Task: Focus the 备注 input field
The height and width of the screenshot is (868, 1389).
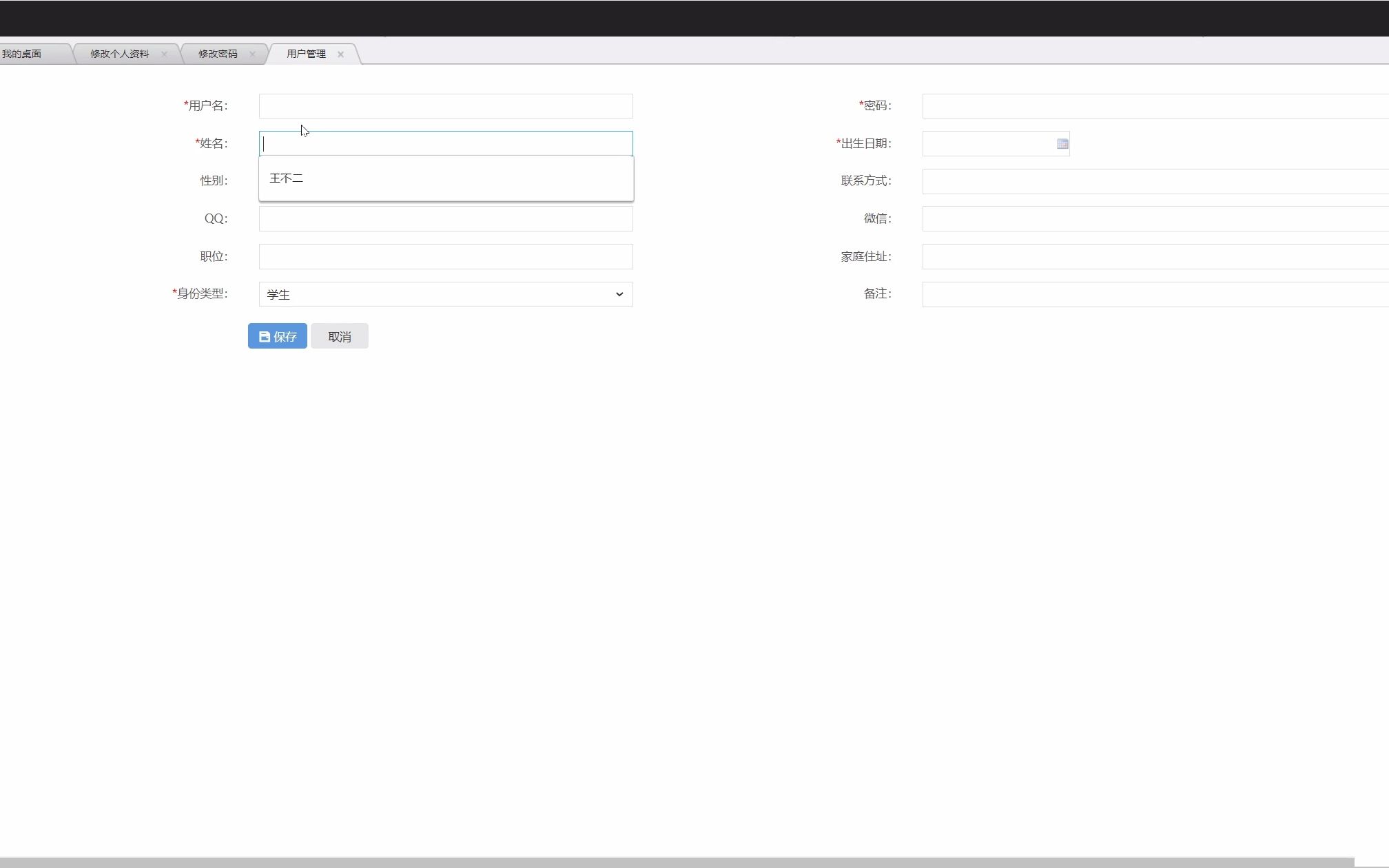Action: tap(1155, 294)
